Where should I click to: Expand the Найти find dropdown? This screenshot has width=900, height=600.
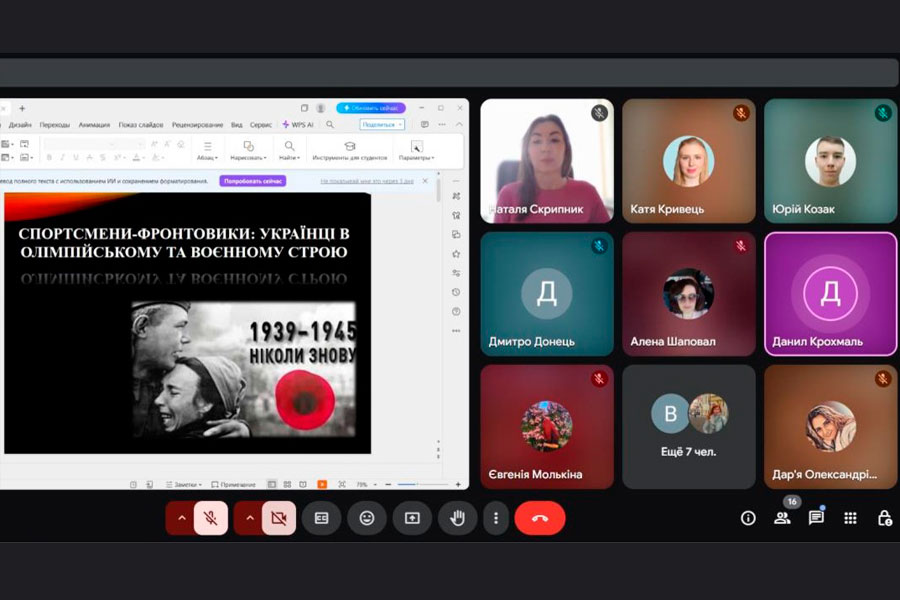coord(289,151)
